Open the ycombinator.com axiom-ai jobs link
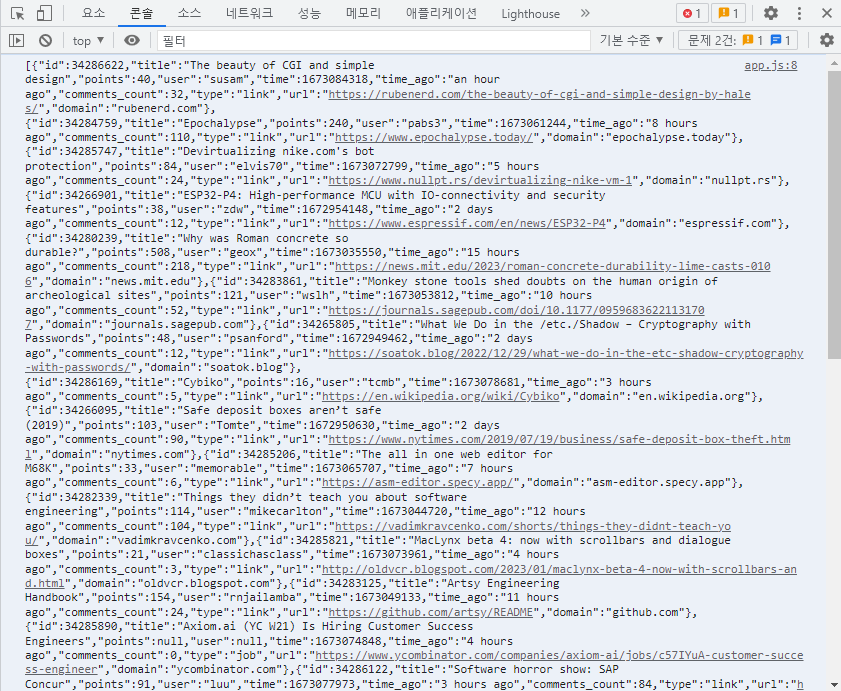This screenshot has height=691, width=841. click(x=559, y=655)
